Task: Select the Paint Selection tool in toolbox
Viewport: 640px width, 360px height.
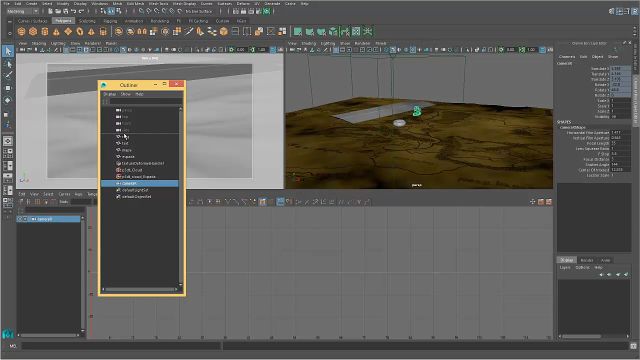Action: point(8,76)
